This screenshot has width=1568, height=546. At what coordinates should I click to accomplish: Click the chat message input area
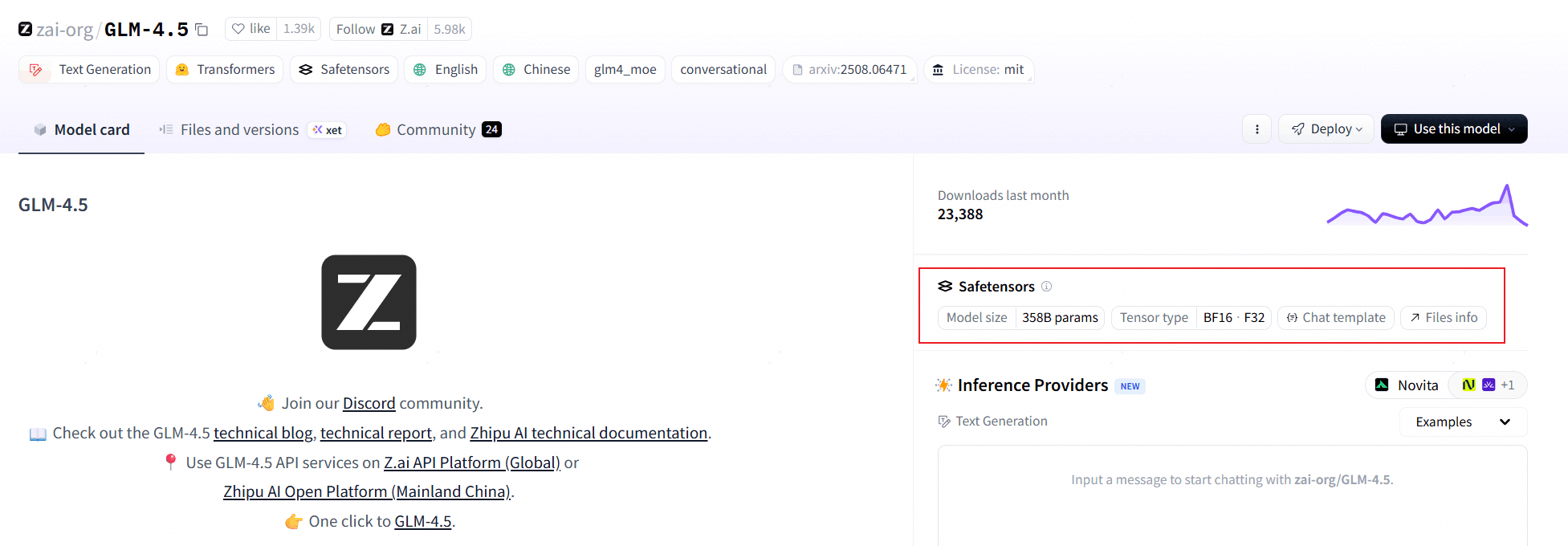click(x=1232, y=495)
